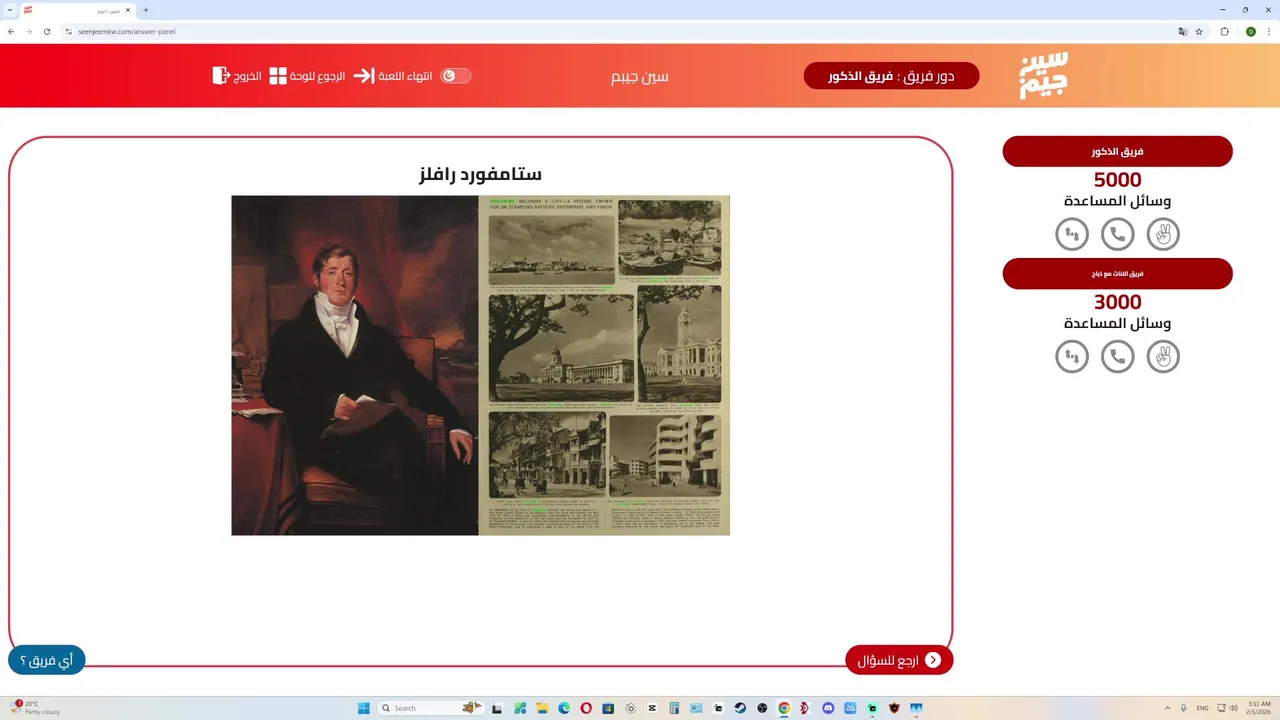Click the phone call help icon under 3000 score

pos(1117,356)
